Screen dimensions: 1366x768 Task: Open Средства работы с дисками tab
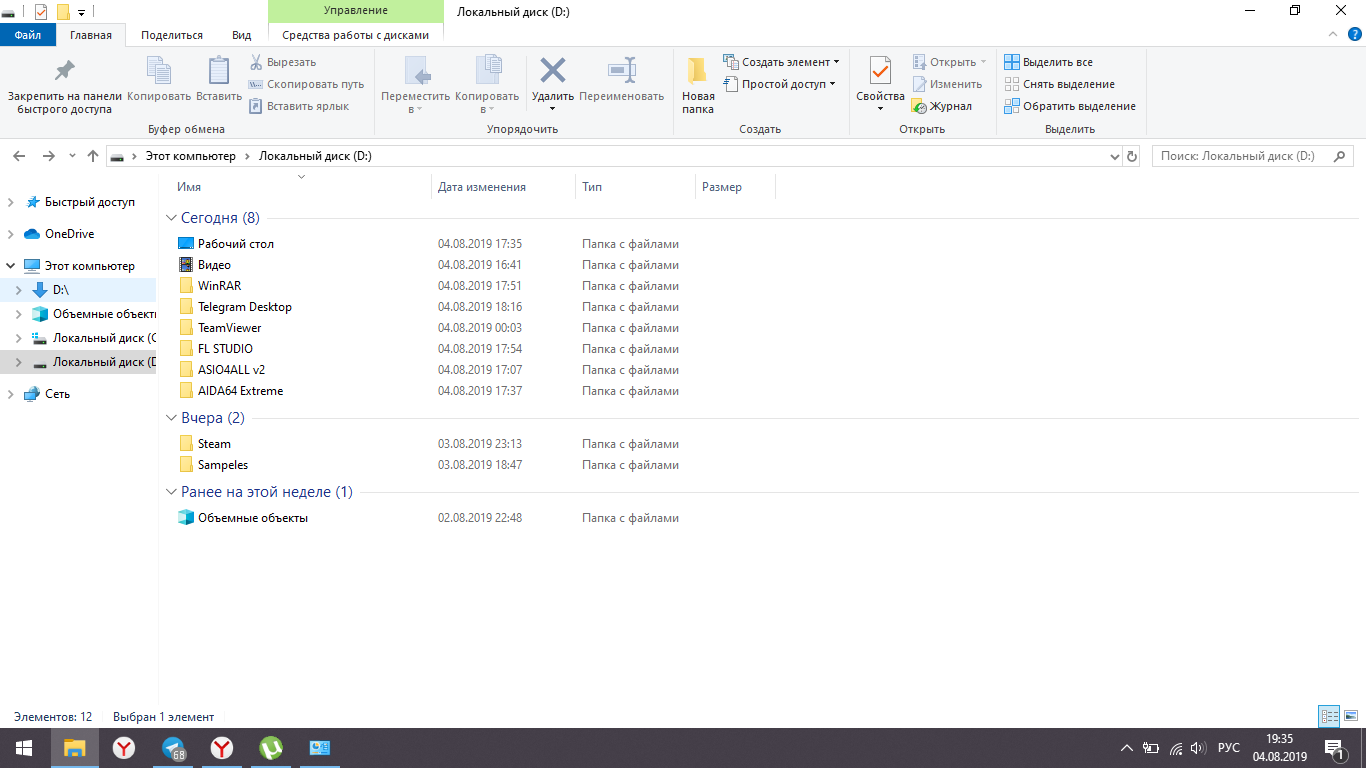(x=356, y=35)
